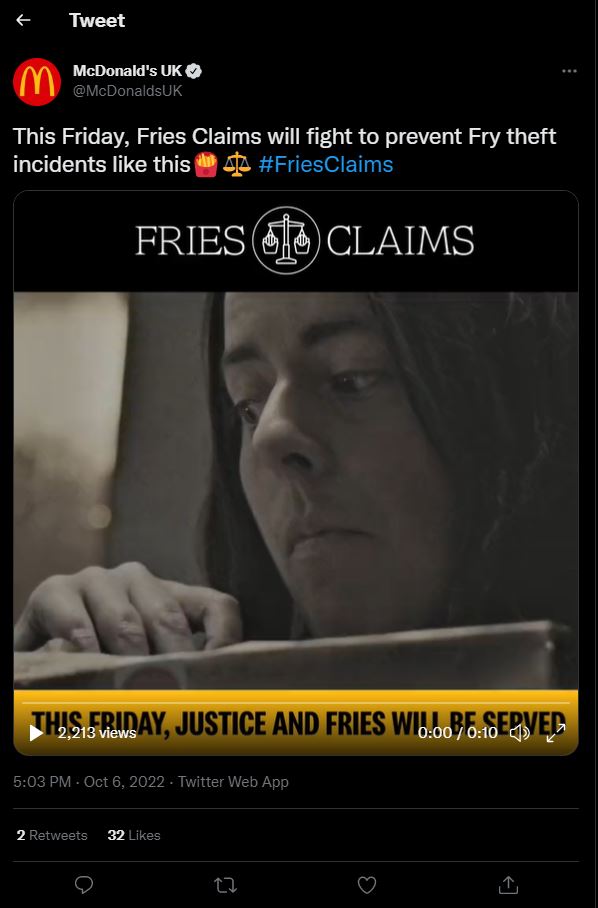
Task: Mute the video with the speaker icon
Action: coord(519,733)
